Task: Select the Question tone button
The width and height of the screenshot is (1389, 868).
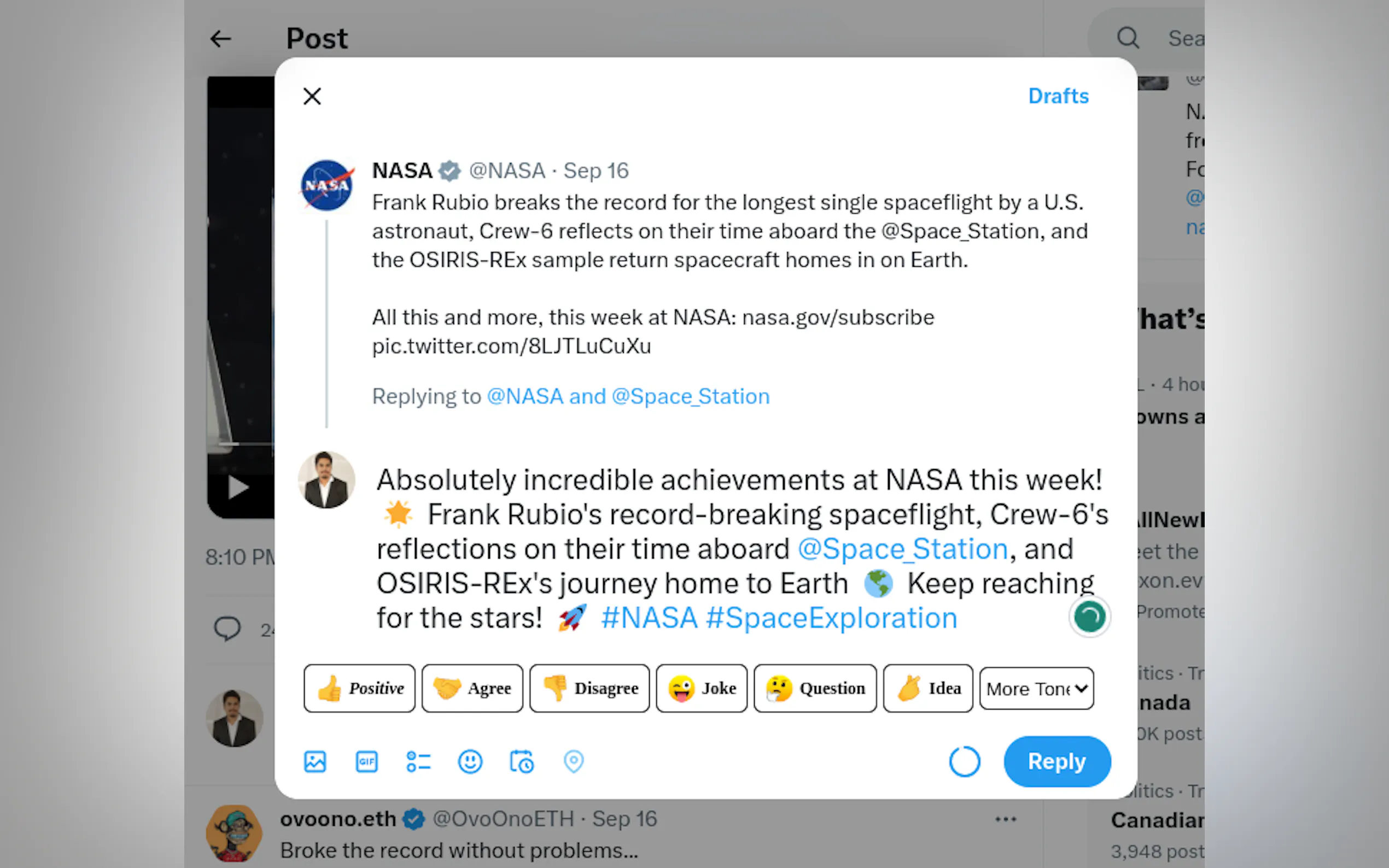Action: click(815, 688)
